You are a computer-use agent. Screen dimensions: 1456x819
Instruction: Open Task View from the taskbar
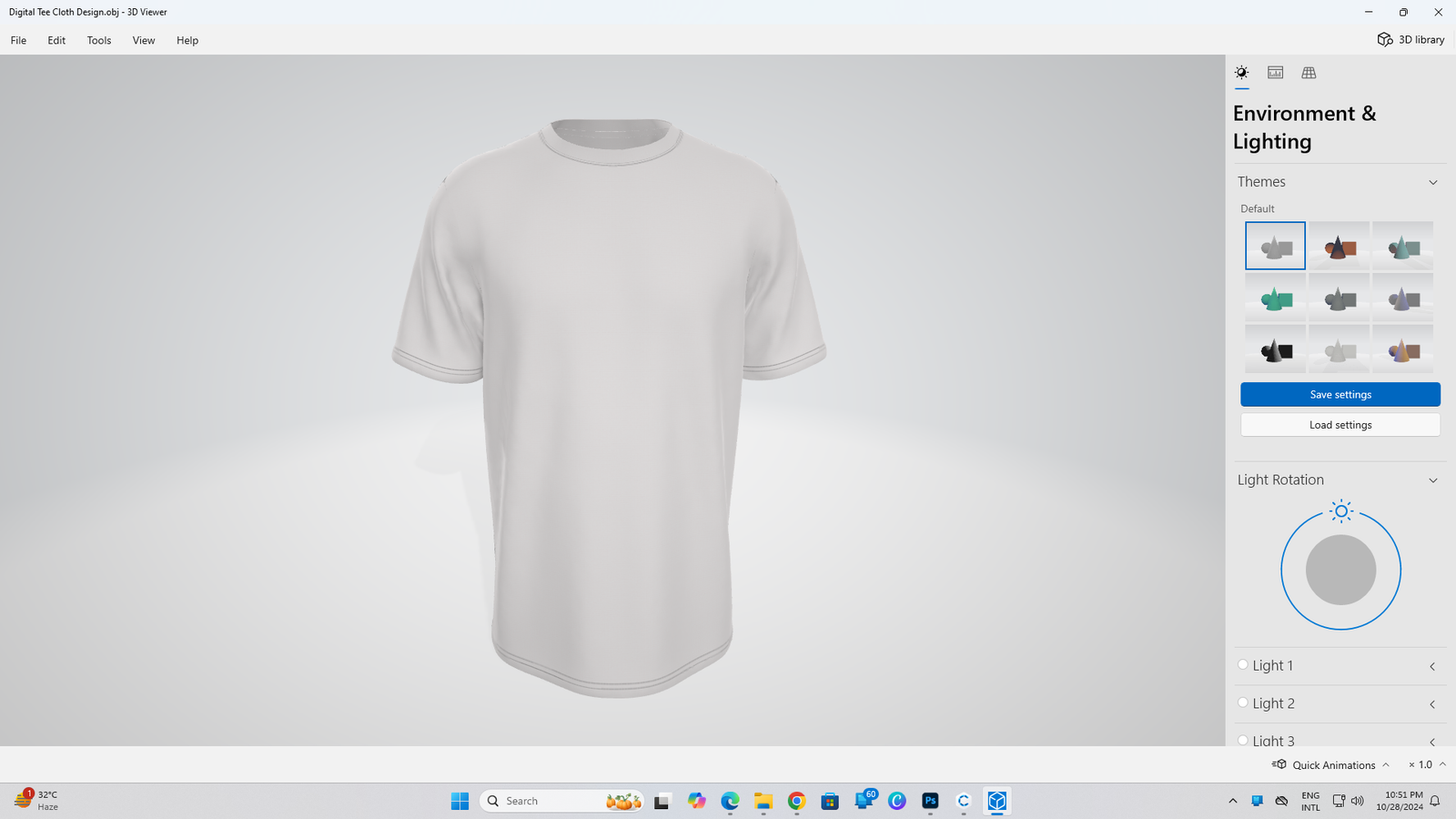662,801
